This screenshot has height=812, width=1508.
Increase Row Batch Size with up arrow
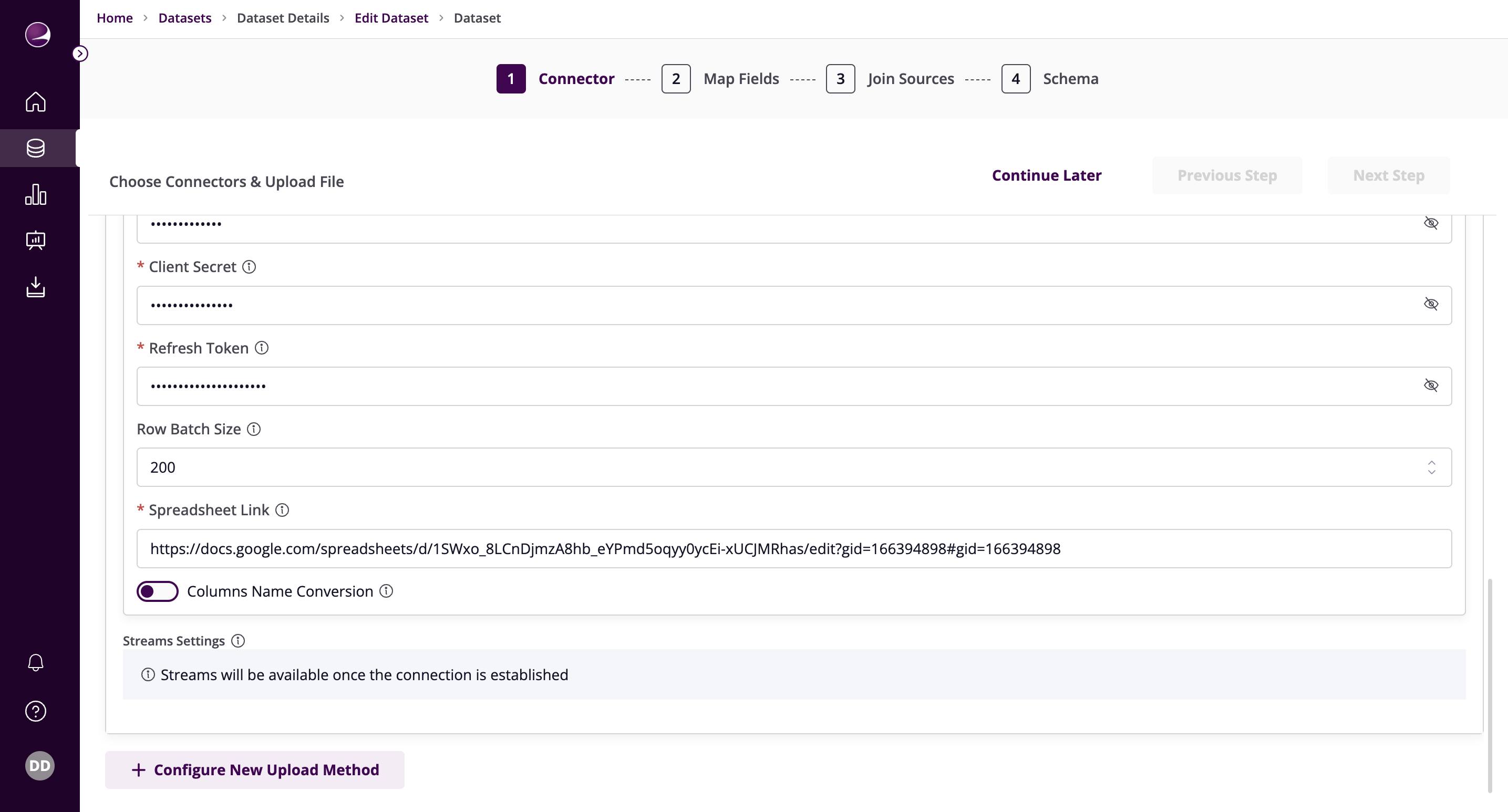pyautogui.click(x=1431, y=462)
